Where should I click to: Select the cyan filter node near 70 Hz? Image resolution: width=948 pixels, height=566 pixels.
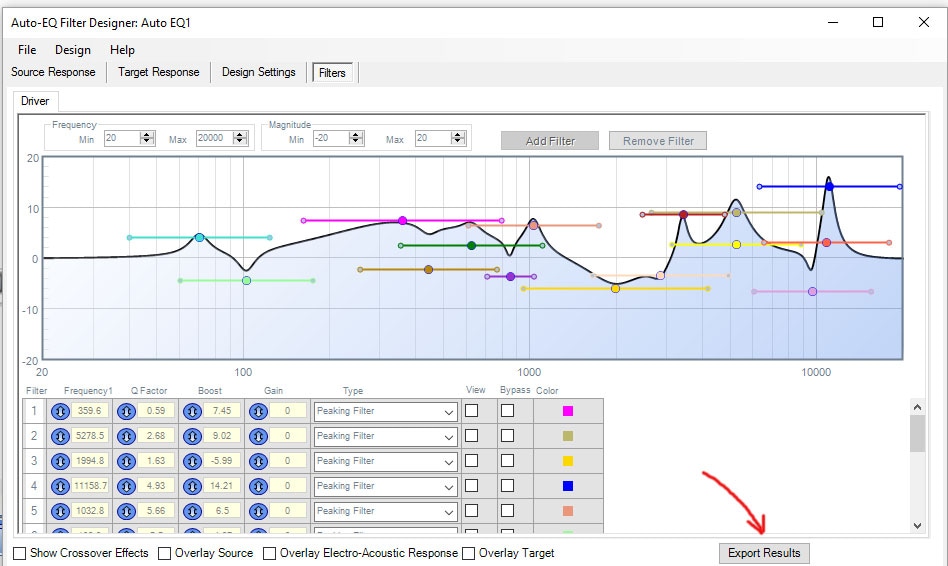coord(200,238)
